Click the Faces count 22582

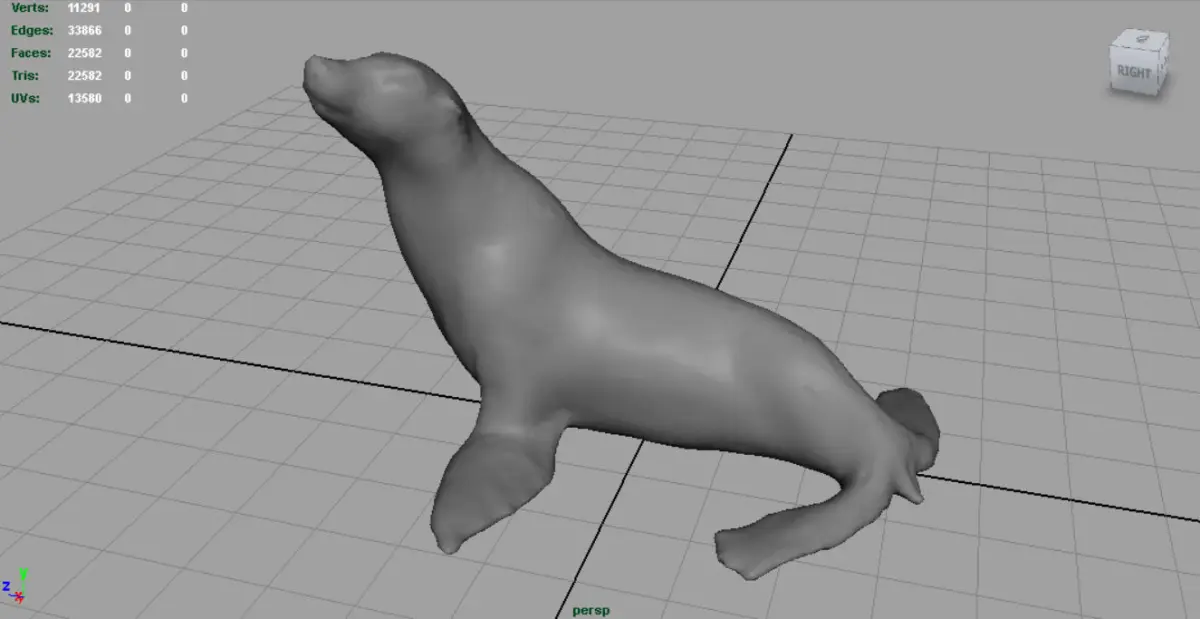[85, 53]
